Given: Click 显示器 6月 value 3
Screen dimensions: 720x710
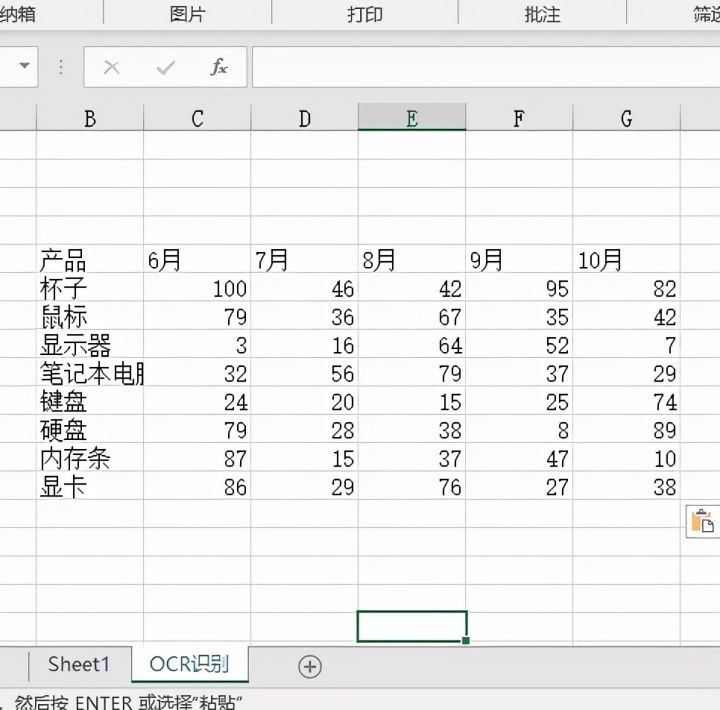Looking at the screenshot, I should point(197,344).
